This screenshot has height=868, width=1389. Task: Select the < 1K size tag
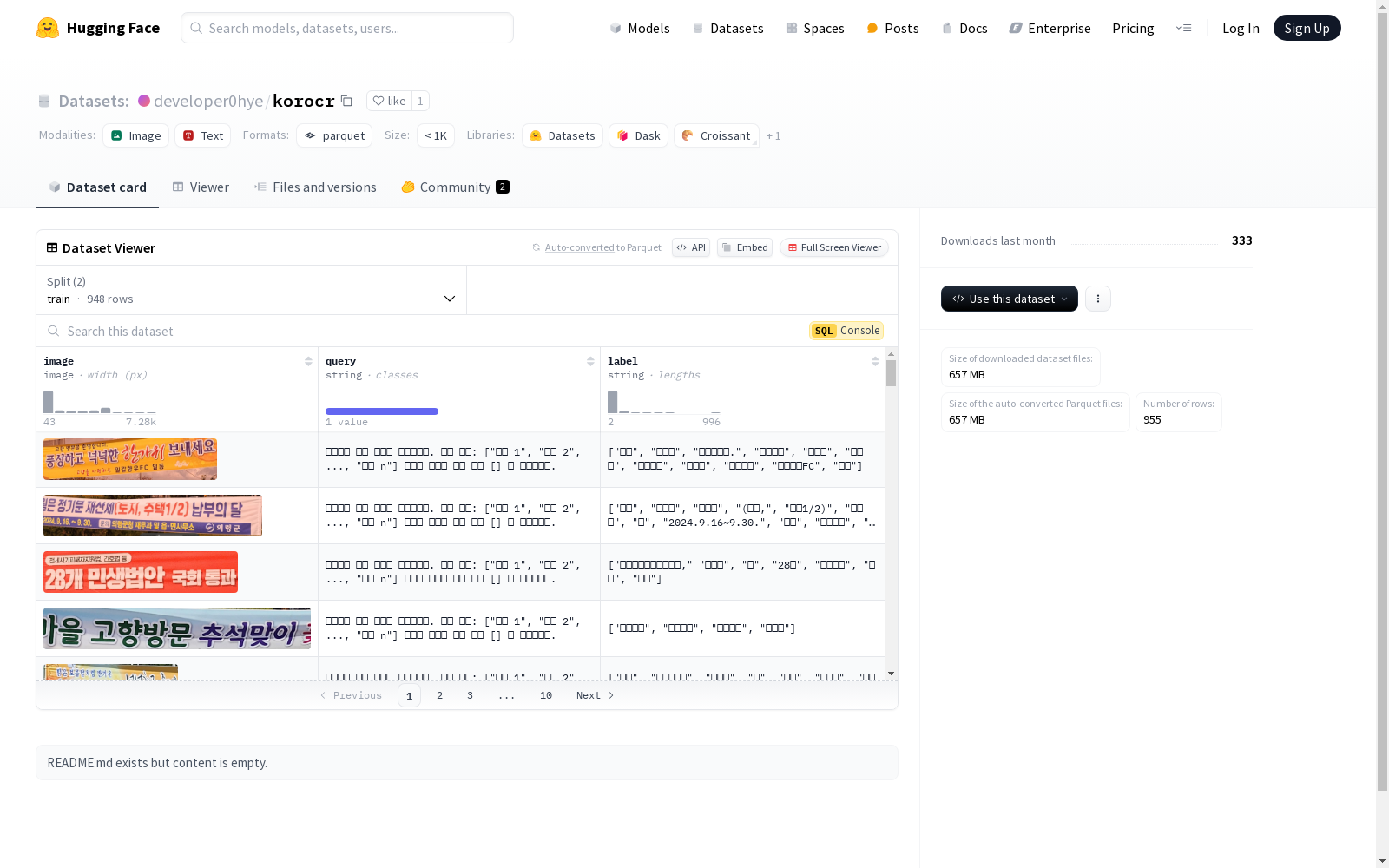[436, 135]
